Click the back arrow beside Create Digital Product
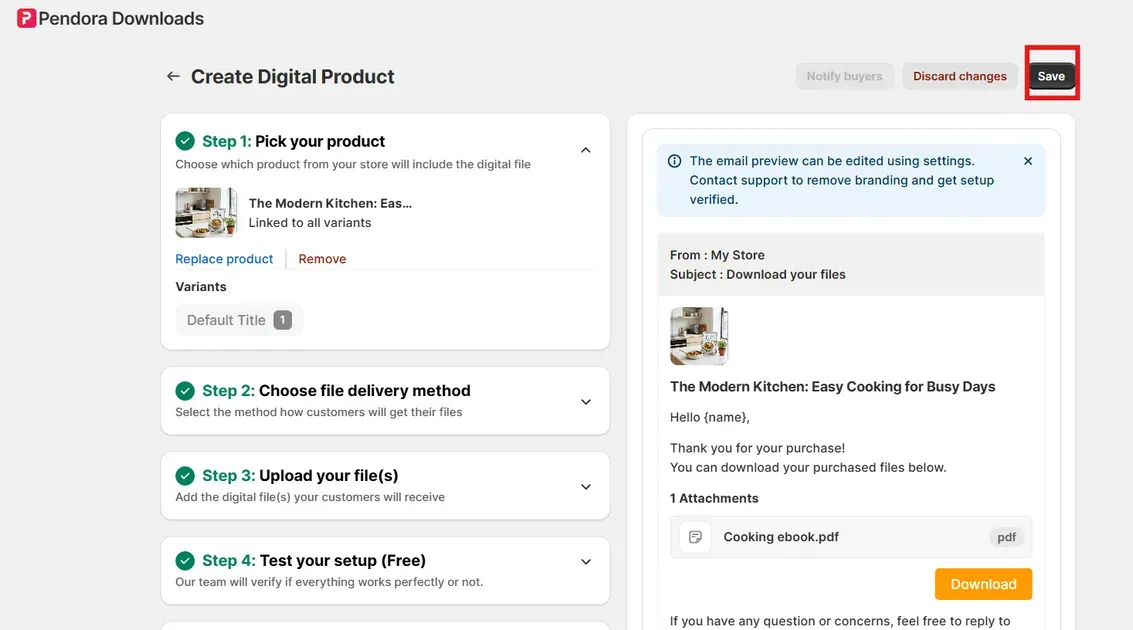 pyautogui.click(x=173, y=76)
